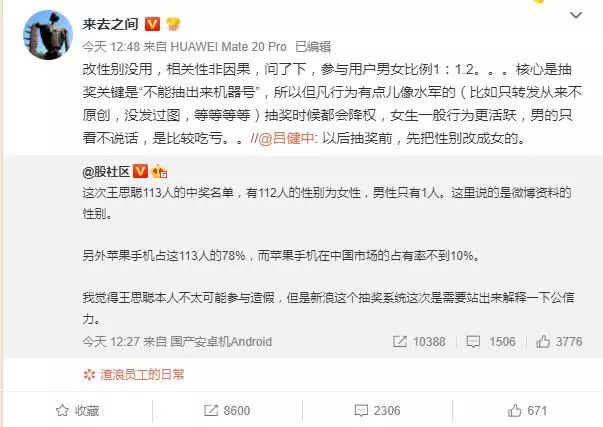The height and width of the screenshot is (427, 603).
Task: Click the verified V badge next to 股社区
Action: click(x=140, y=171)
